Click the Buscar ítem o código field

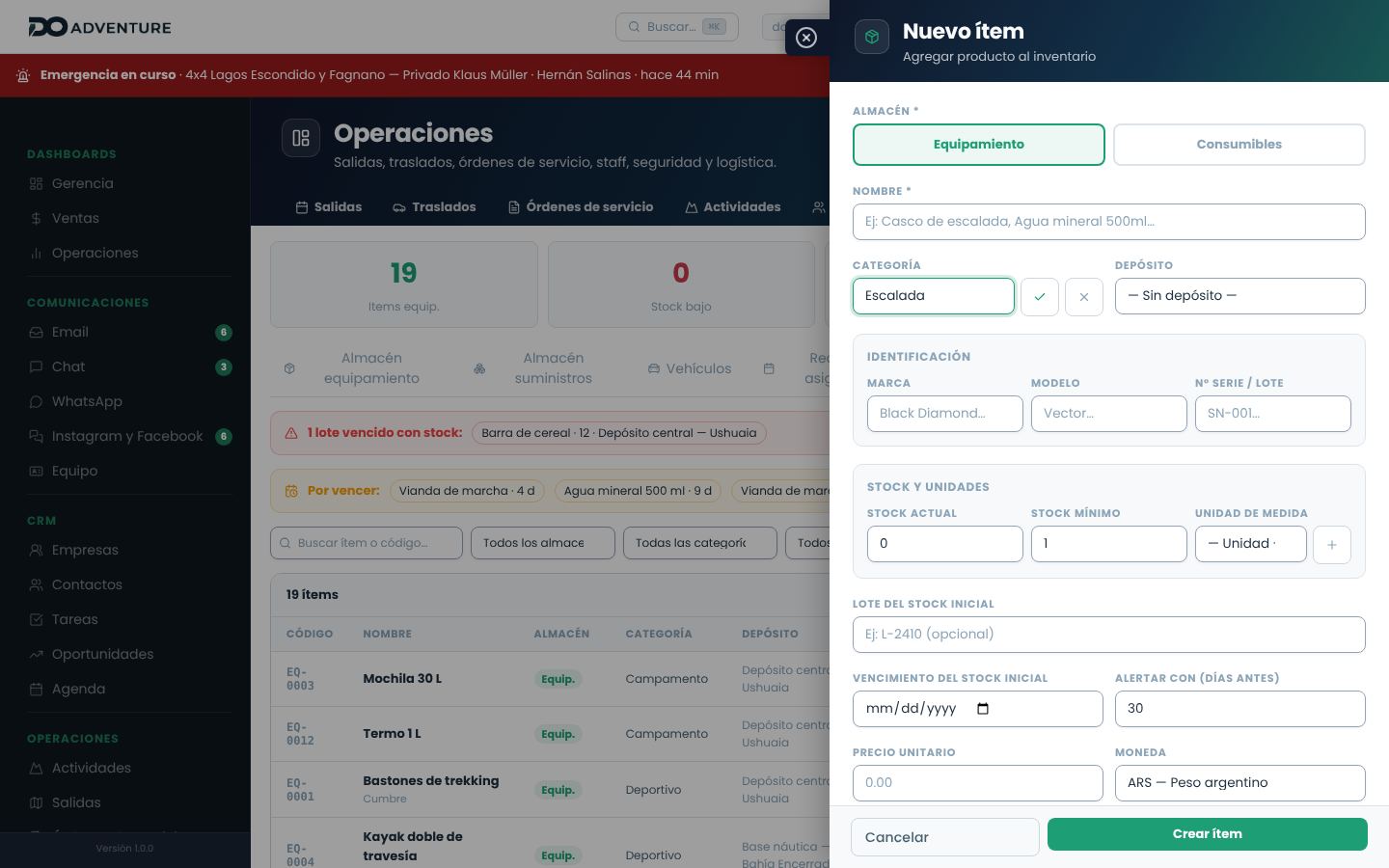[367, 543]
